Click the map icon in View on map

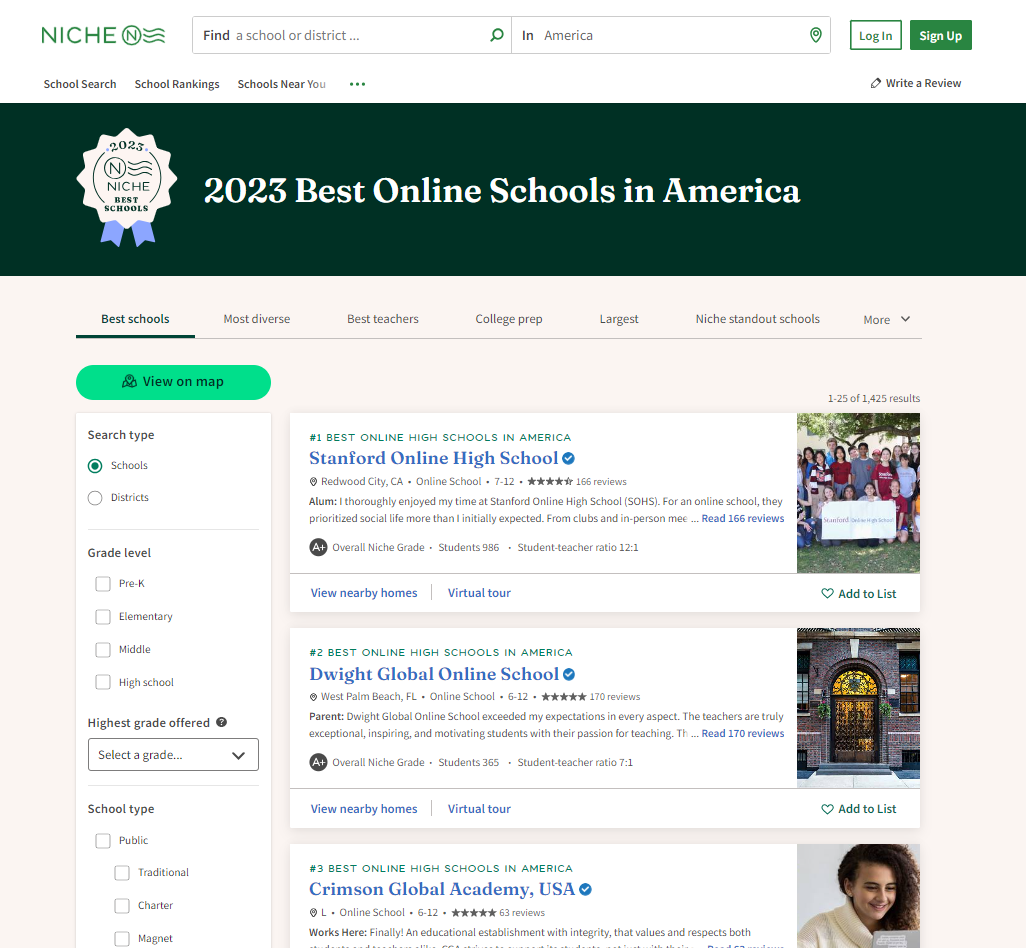coord(130,381)
